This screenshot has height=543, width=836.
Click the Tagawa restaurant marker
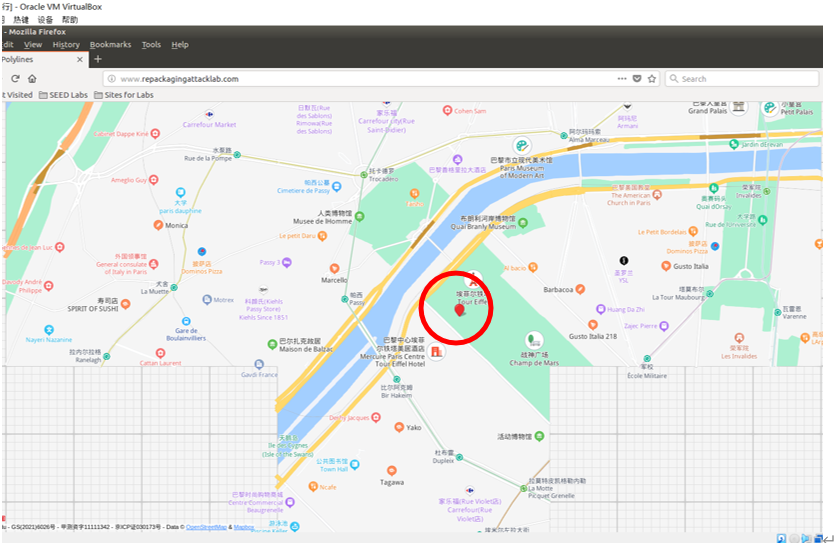coord(392,470)
